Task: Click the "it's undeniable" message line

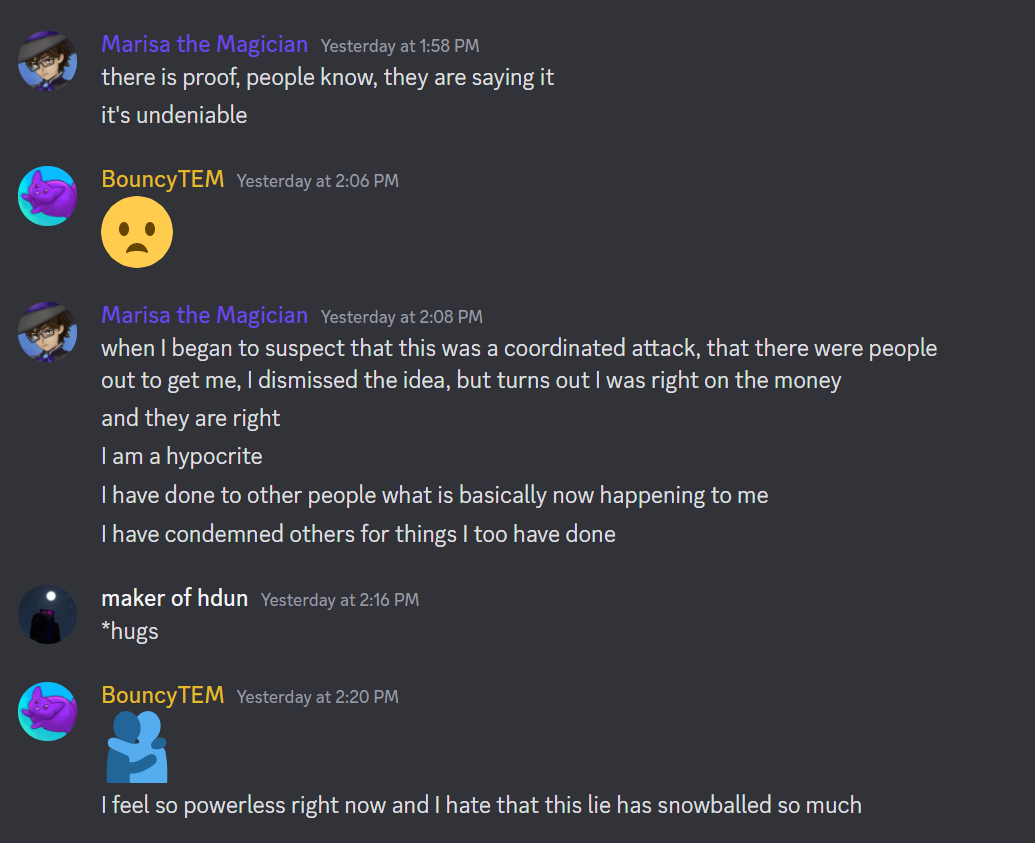Action: click(174, 115)
